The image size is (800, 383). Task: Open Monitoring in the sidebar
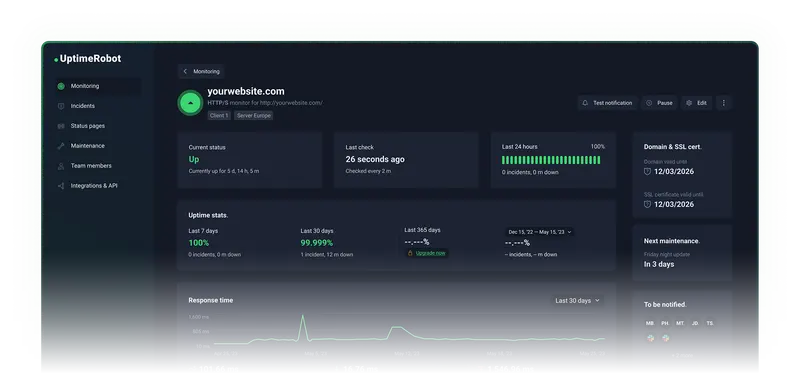97,86
